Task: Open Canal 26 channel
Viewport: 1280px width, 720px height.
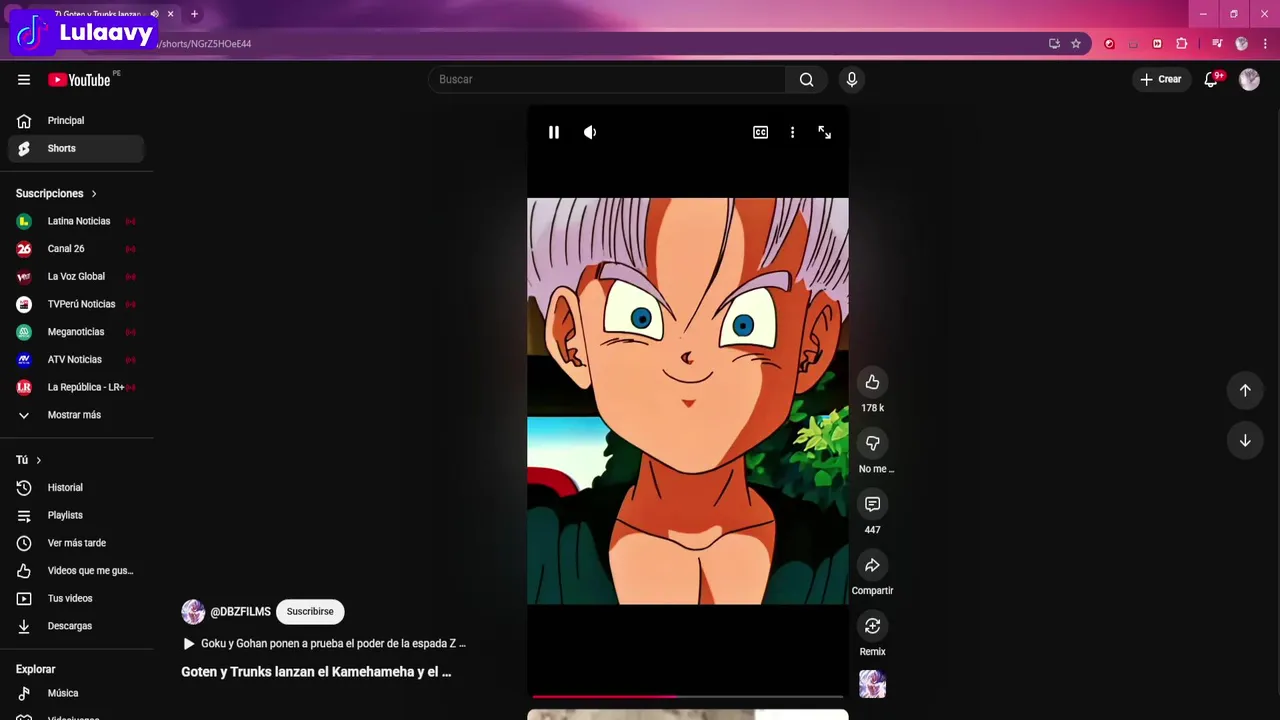Action: pyautogui.click(x=76, y=249)
